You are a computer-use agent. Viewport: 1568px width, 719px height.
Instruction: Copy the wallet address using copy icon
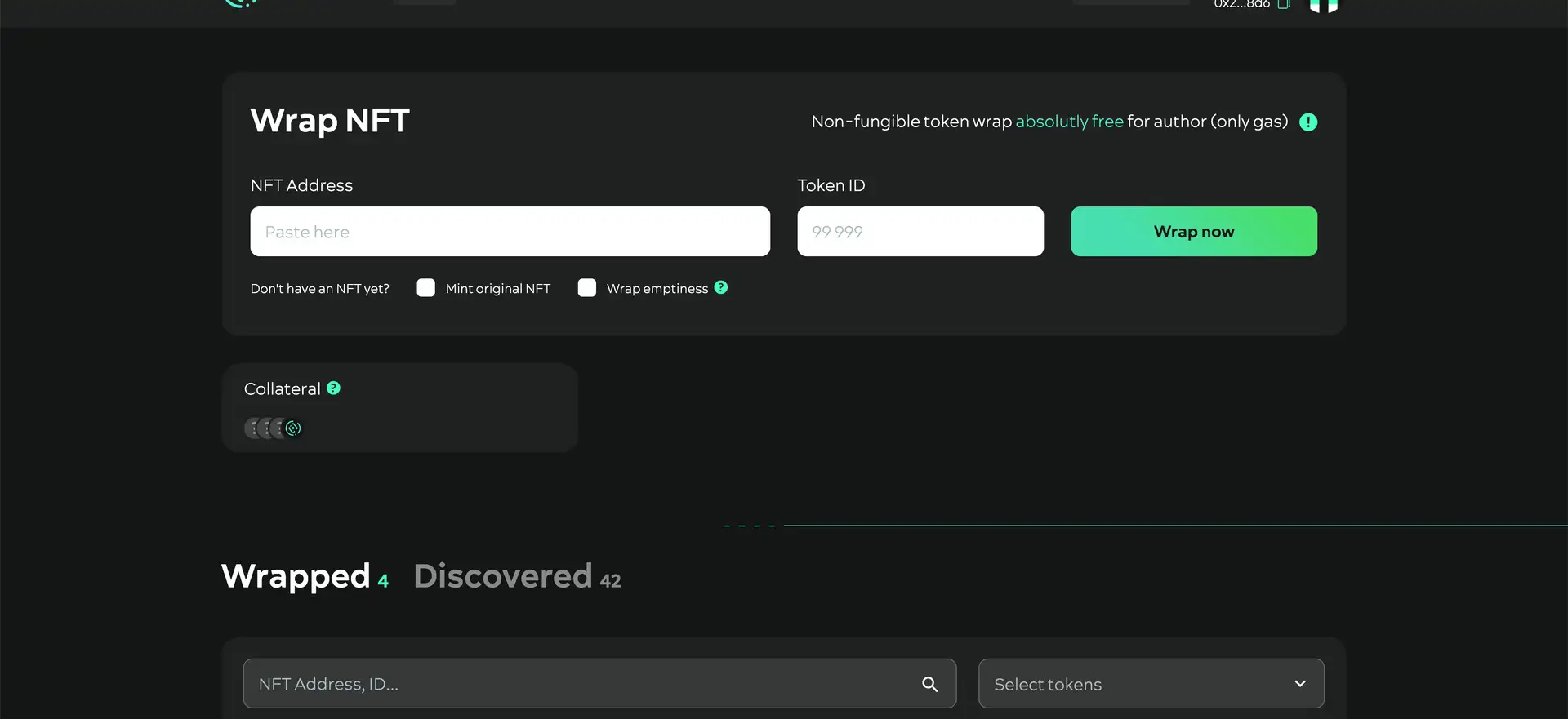click(x=1283, y=4)
